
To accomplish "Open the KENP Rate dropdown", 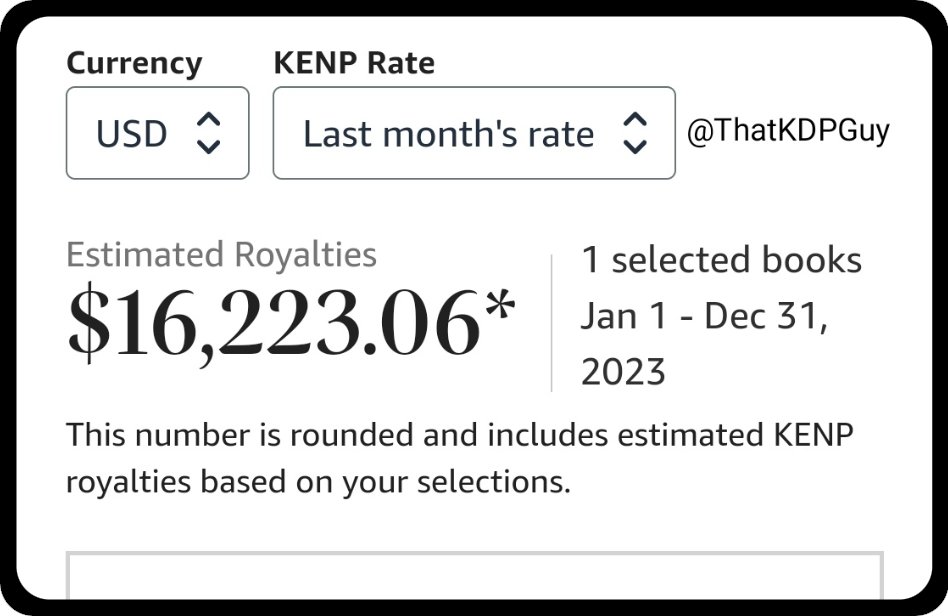I will coord(474,133).
